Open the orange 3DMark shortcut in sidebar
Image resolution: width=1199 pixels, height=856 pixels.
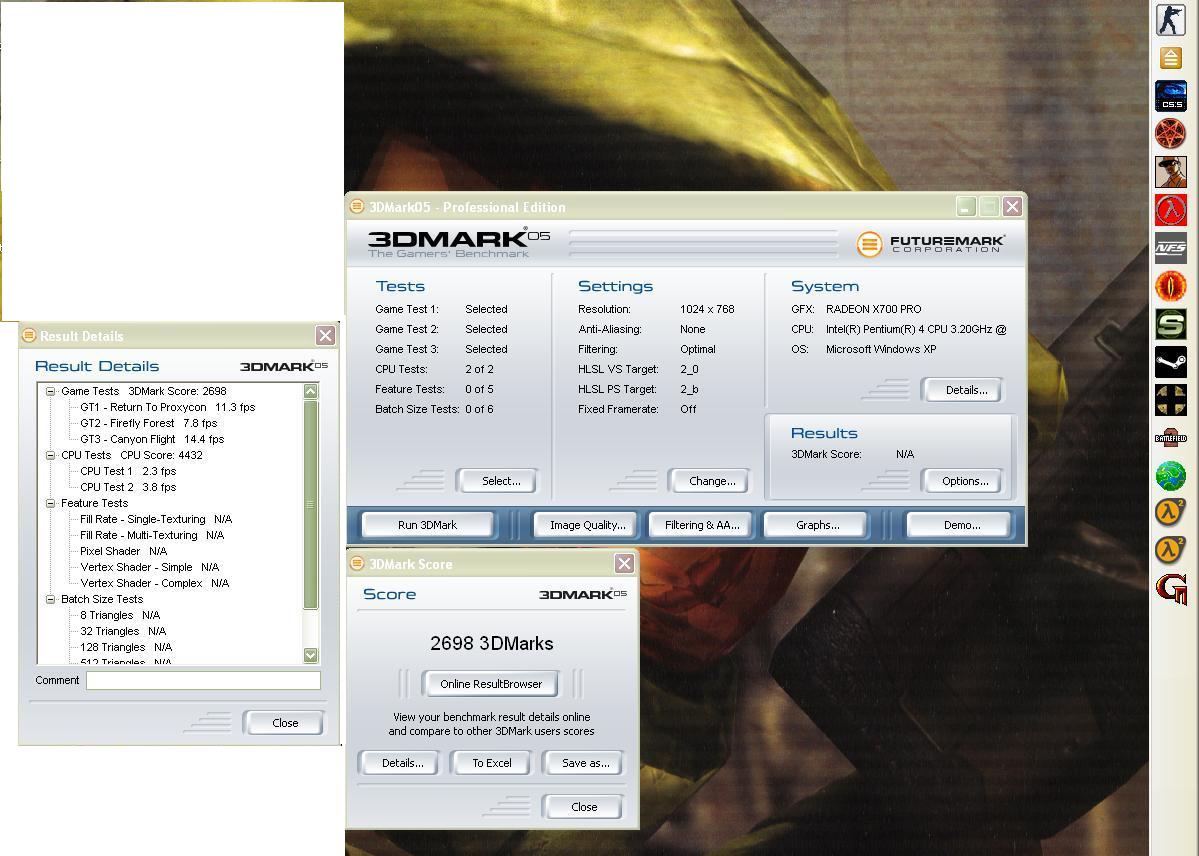point(1171,57)
